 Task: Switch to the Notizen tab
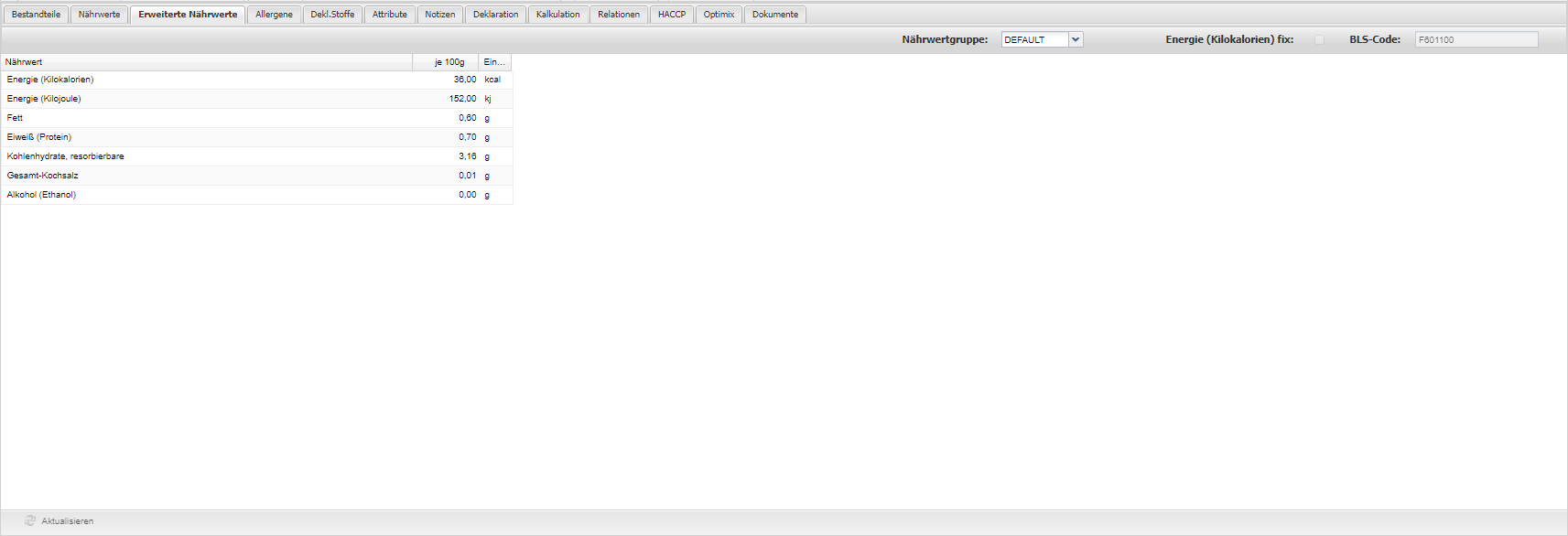pyautogui.click(x=440, y=15)
